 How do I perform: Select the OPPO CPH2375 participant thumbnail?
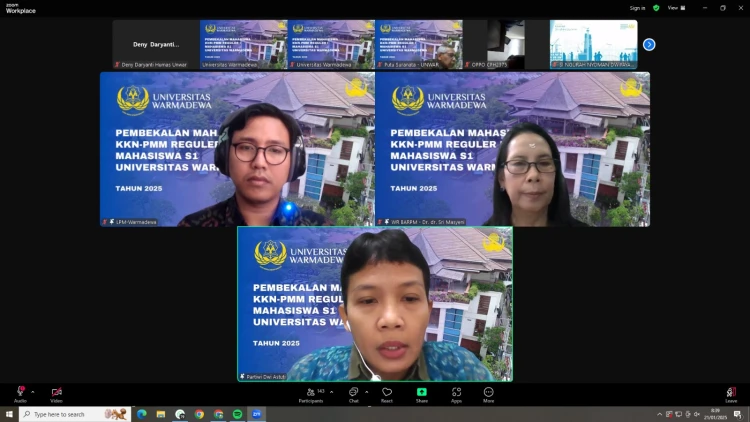click(x=506, y=44)
